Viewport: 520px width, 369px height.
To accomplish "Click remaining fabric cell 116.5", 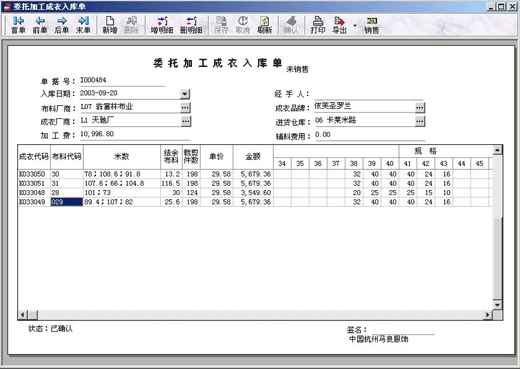I will [171, 183].
